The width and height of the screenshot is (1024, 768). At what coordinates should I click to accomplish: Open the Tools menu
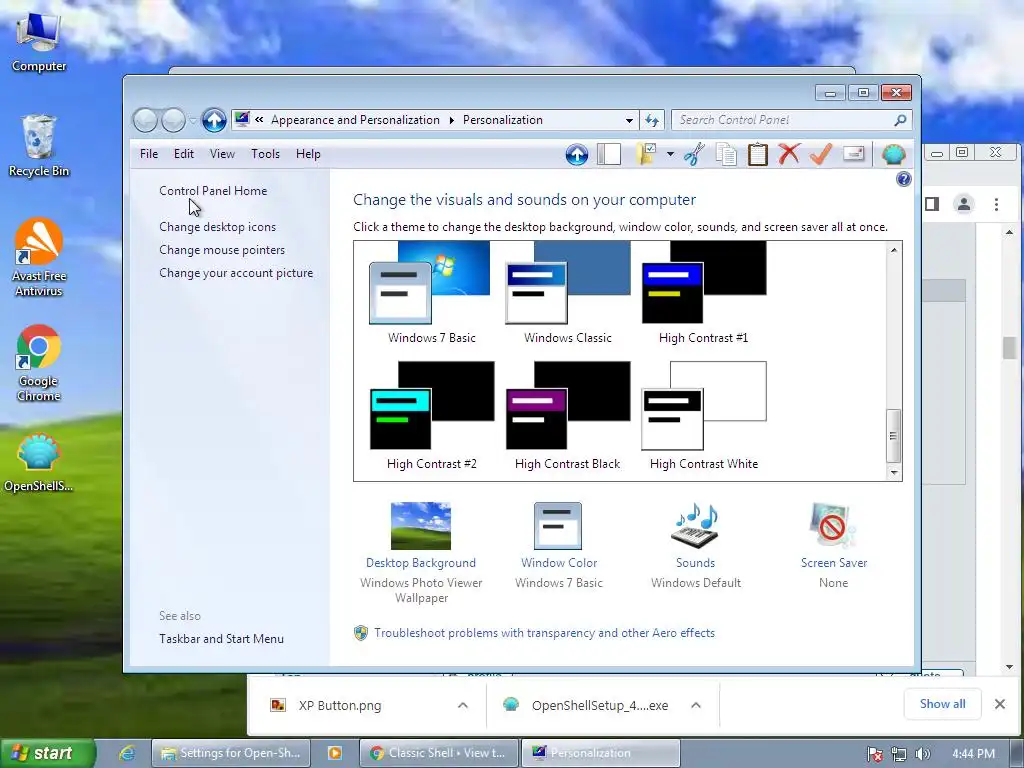265,154
